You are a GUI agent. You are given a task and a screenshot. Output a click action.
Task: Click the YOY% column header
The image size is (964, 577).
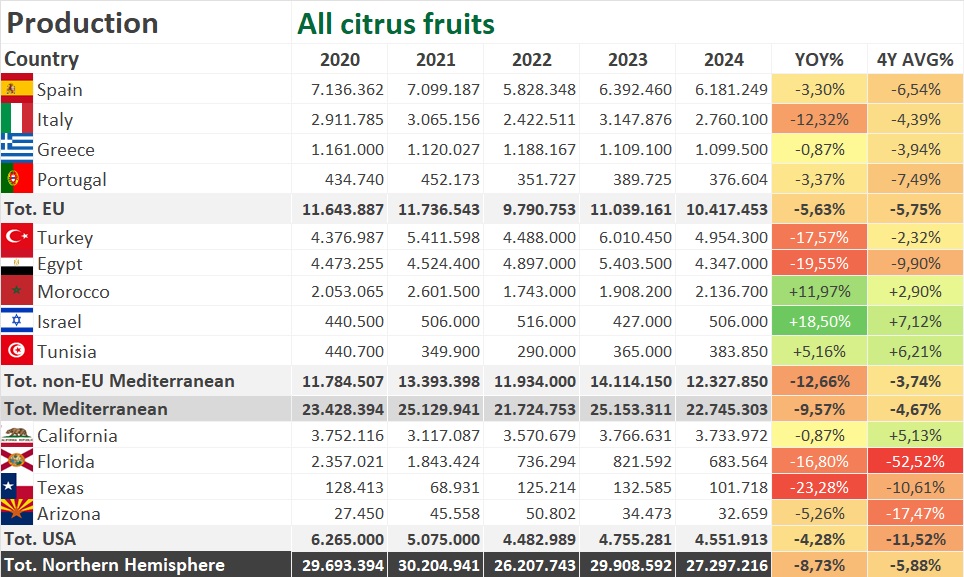coord(819,59)
